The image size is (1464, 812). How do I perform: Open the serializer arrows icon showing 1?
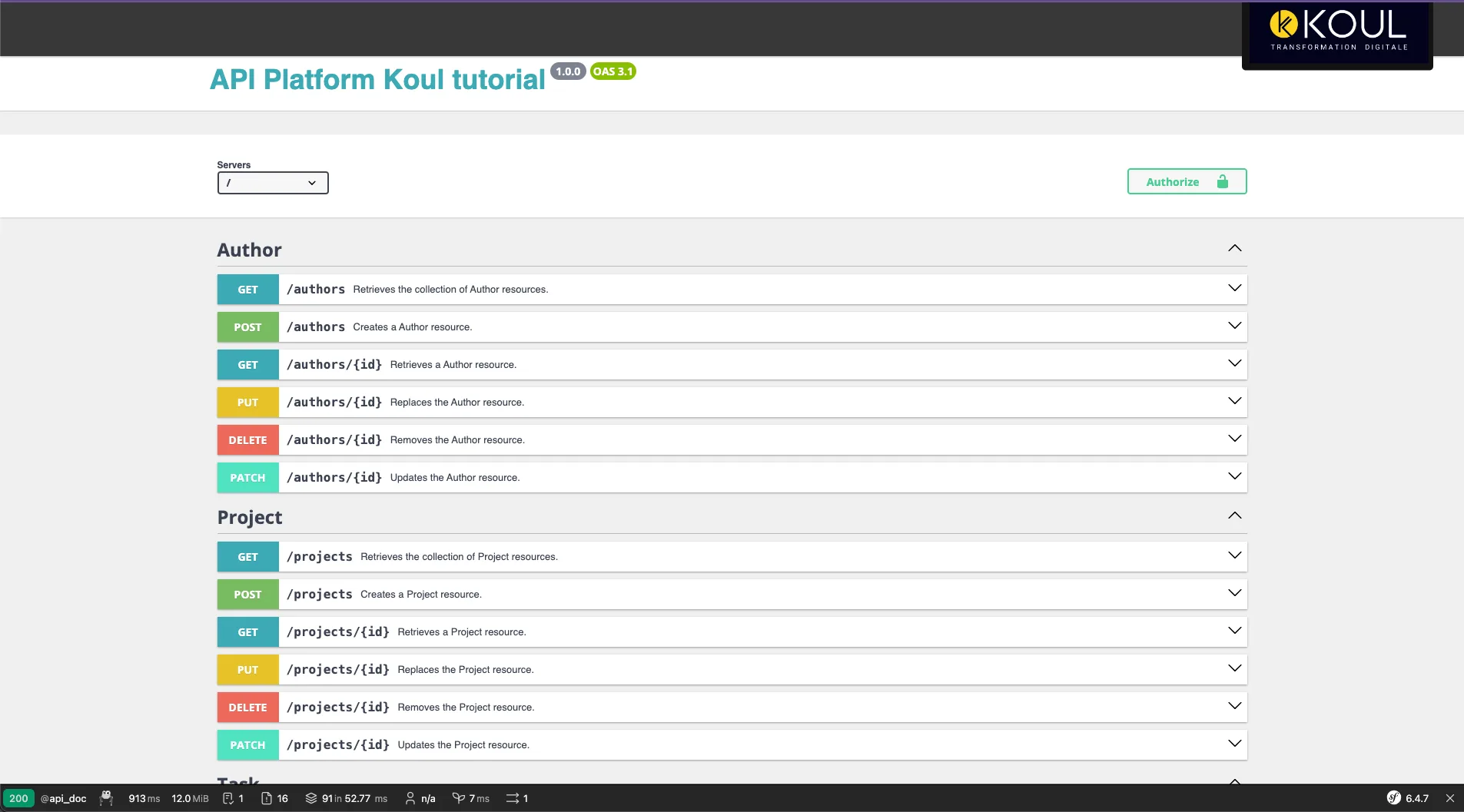tap(517, 798)
